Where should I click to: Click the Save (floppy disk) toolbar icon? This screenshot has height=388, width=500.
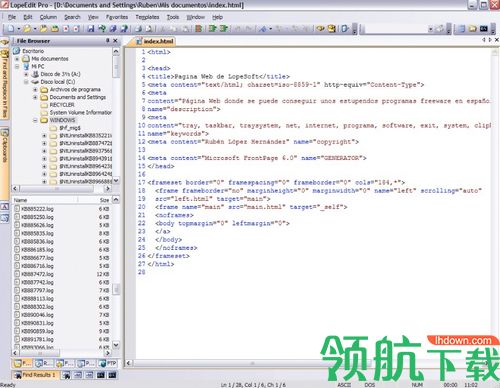point(90,29)
